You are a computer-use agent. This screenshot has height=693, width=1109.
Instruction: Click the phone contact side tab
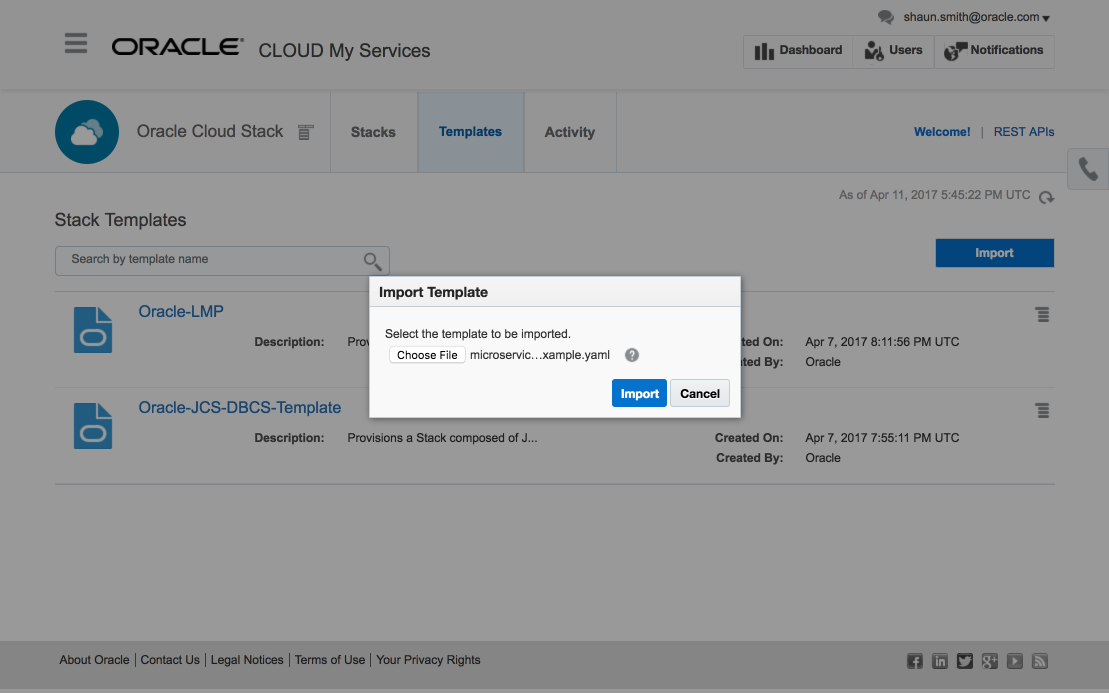click(x=1088, y=170)
